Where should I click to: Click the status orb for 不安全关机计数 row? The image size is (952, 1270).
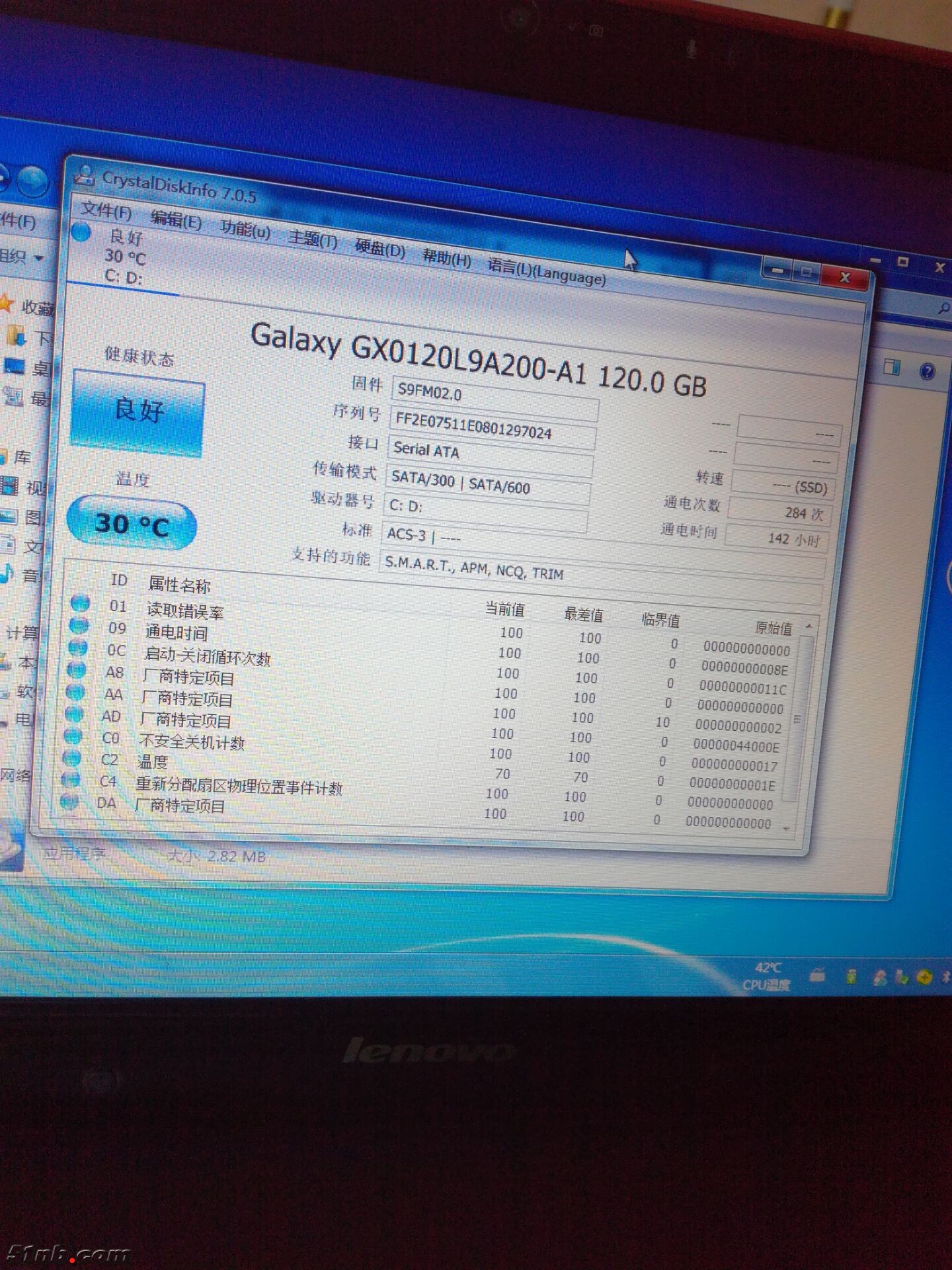[x=72, y=736]
